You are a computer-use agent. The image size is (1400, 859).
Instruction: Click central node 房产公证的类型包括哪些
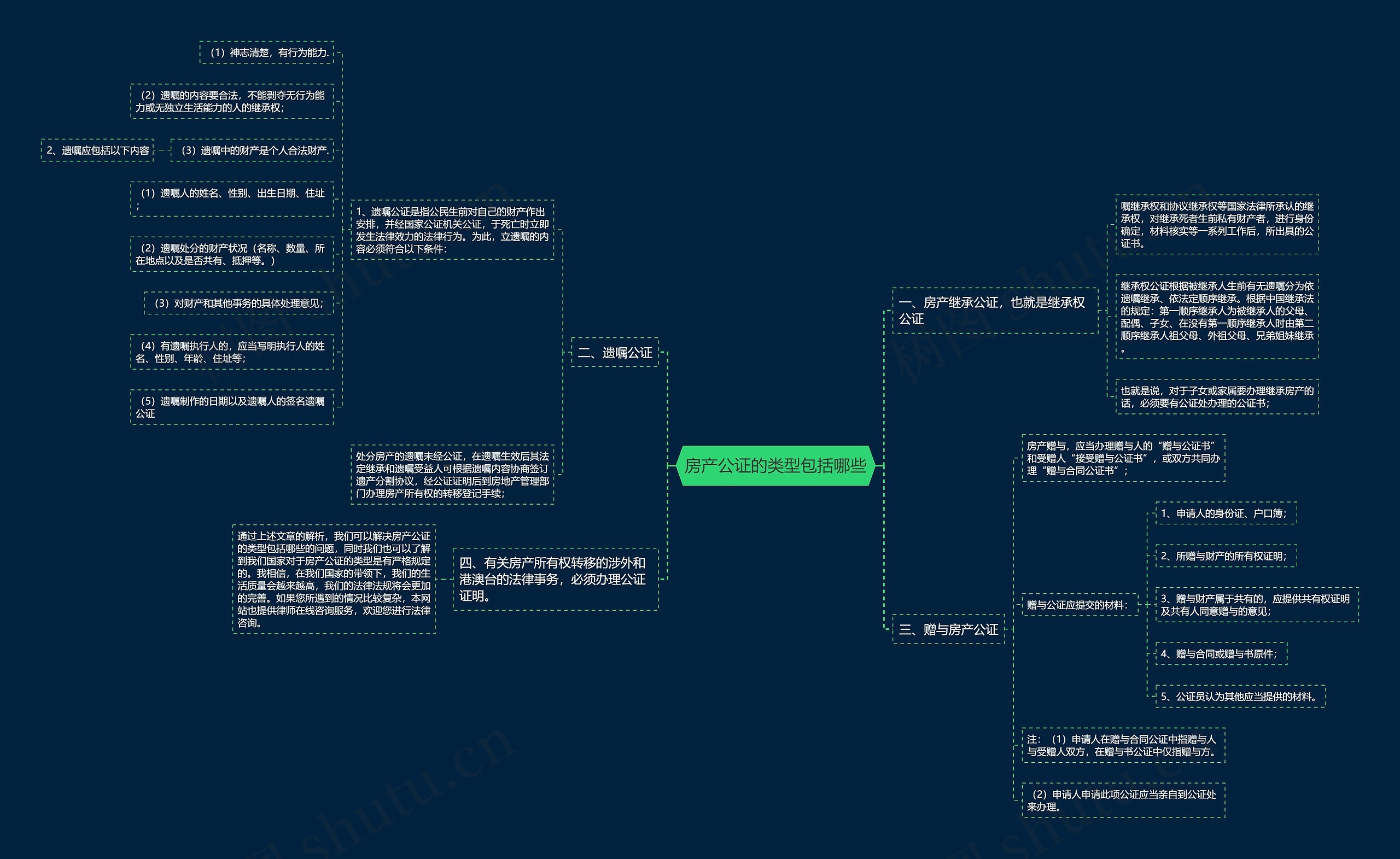point(775,466)
